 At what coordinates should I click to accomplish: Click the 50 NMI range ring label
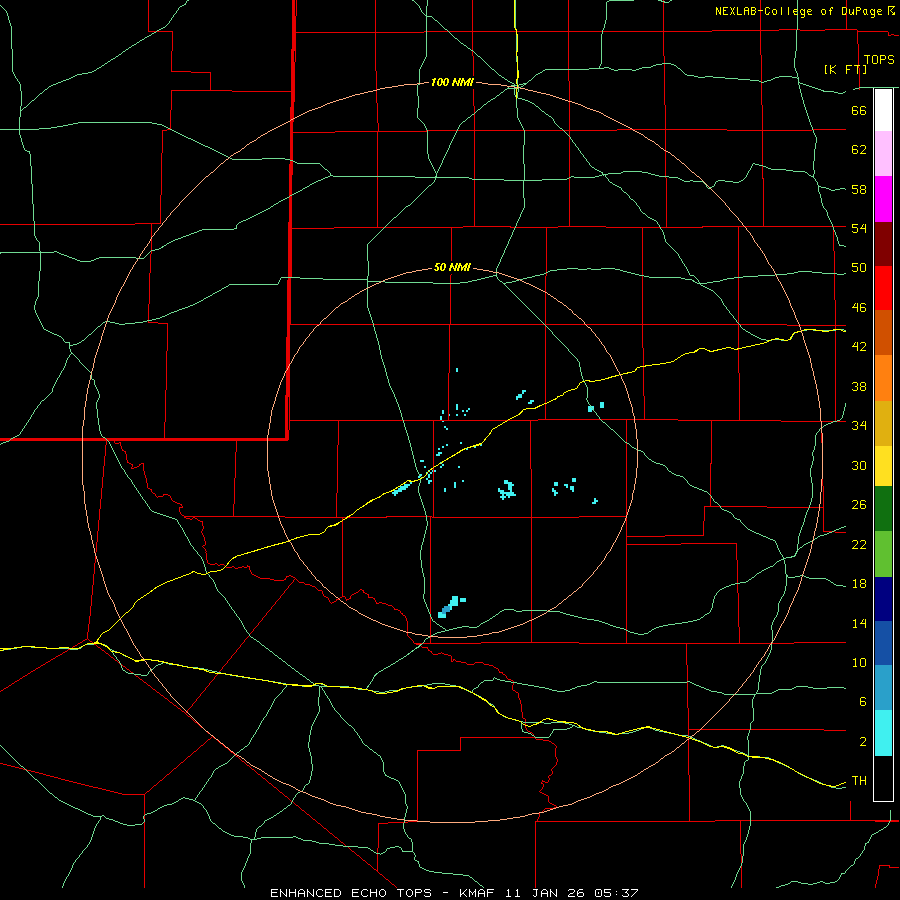[452, 267]
